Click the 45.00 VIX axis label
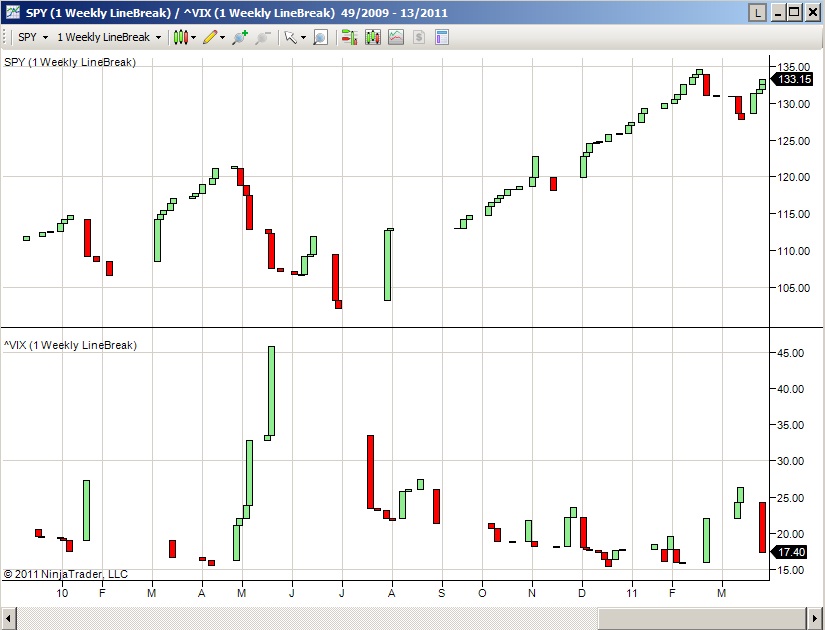 791,353
